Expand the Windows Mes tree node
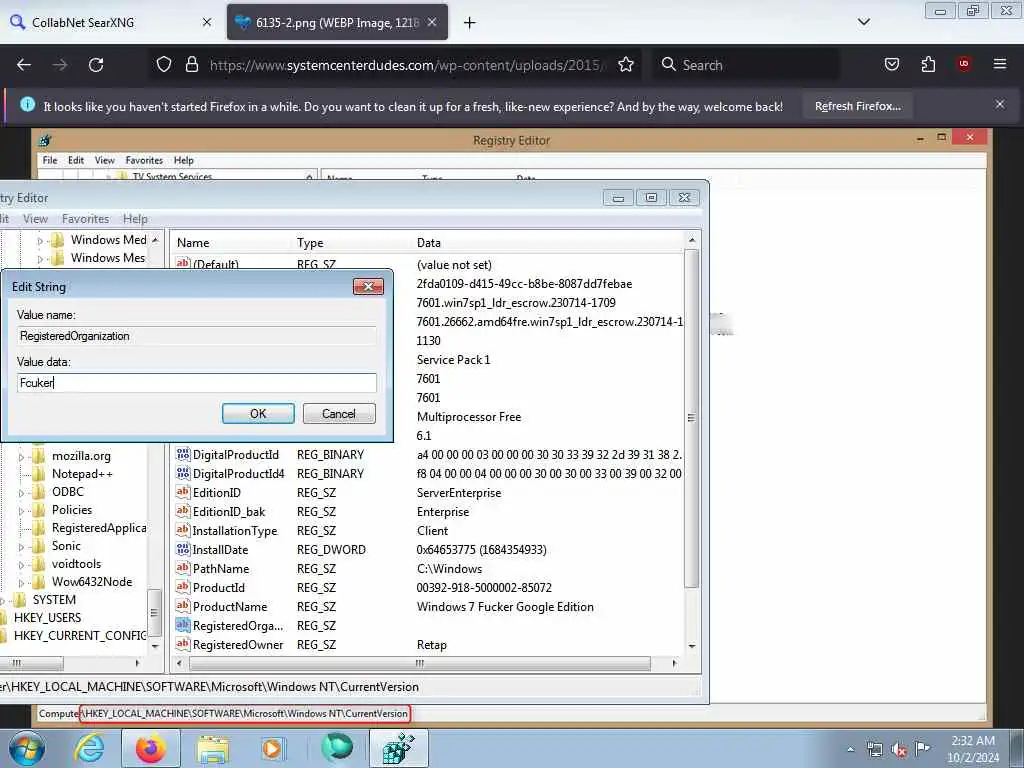This screenshot has height=768, width=1024. coord(40,259)
